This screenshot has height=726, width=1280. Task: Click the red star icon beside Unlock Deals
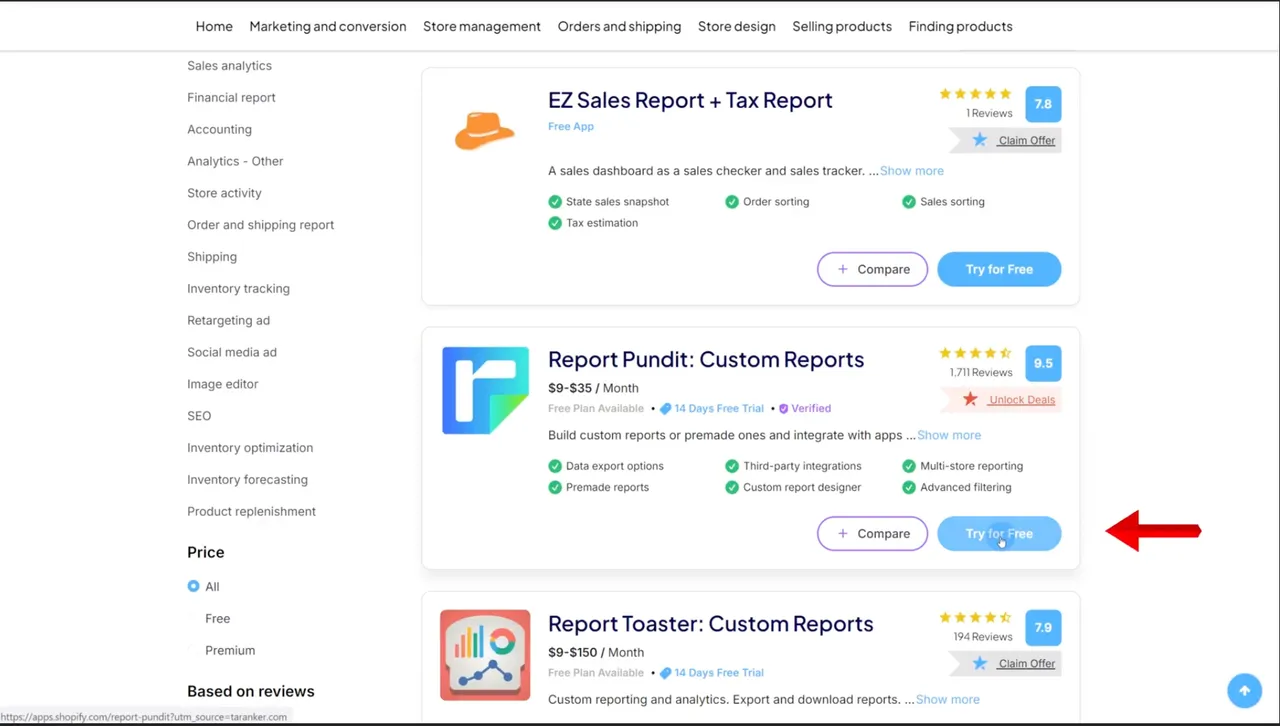pos(970,399)
